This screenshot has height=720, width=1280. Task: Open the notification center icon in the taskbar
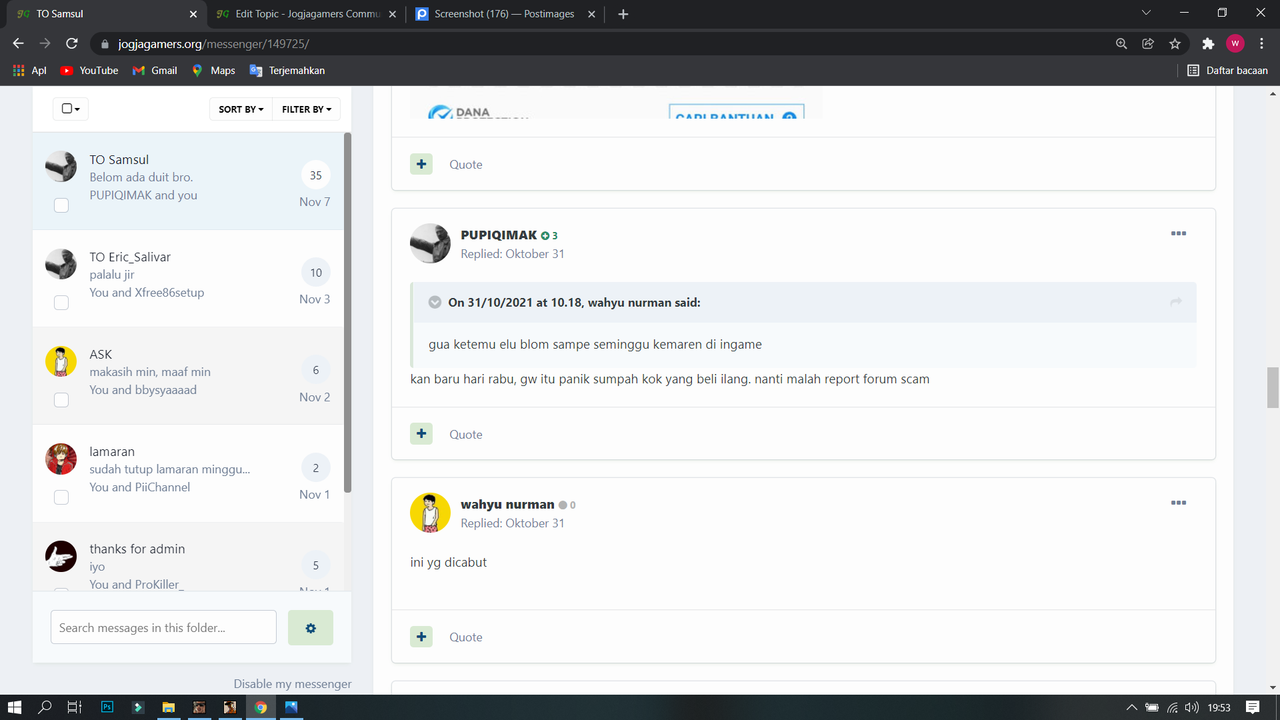[x=1253, y=707]
